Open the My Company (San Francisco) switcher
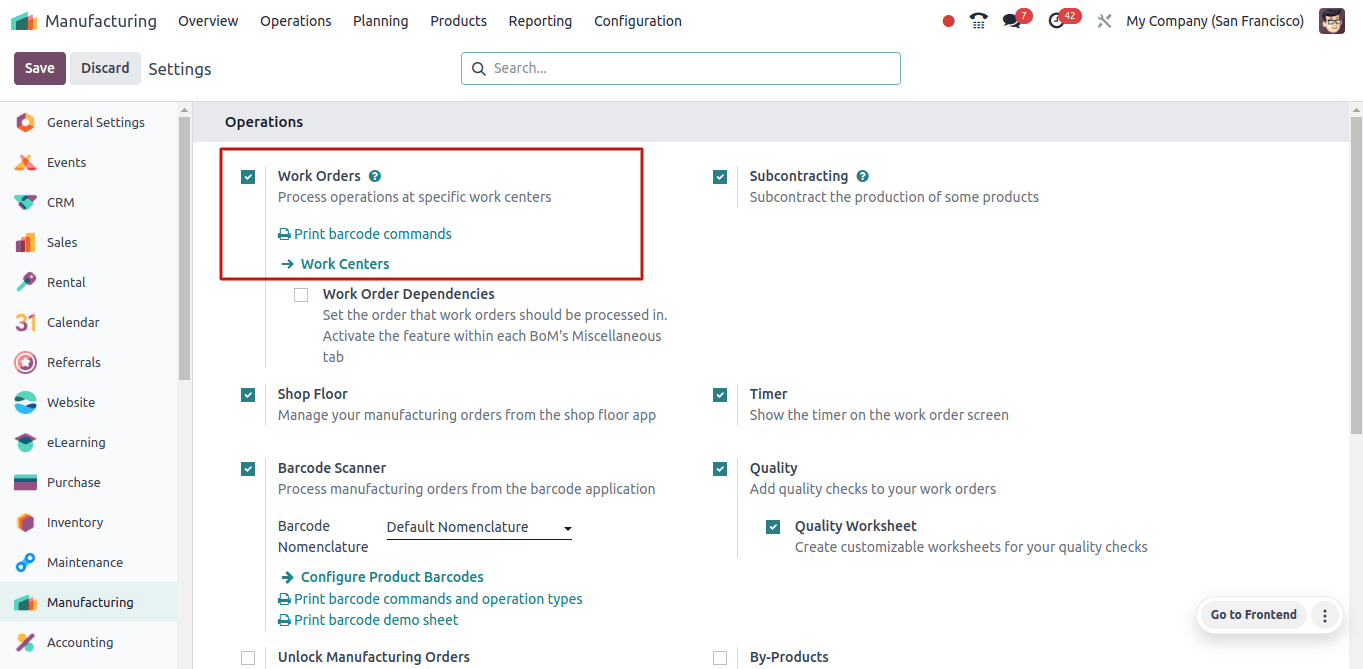The height and width of the screenshot is (669, 1363). click(x=1215, y=21)
